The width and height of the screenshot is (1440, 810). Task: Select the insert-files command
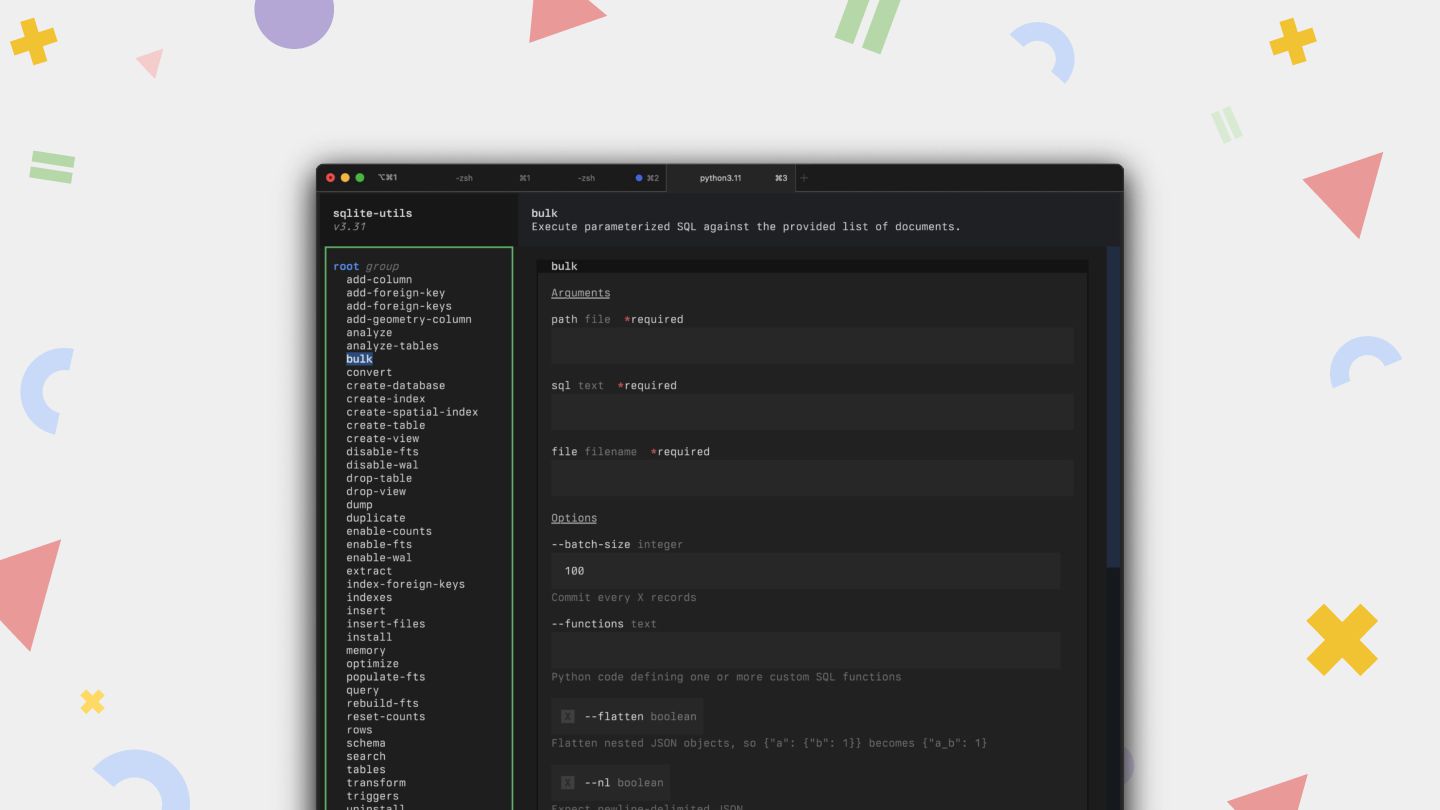386,623
